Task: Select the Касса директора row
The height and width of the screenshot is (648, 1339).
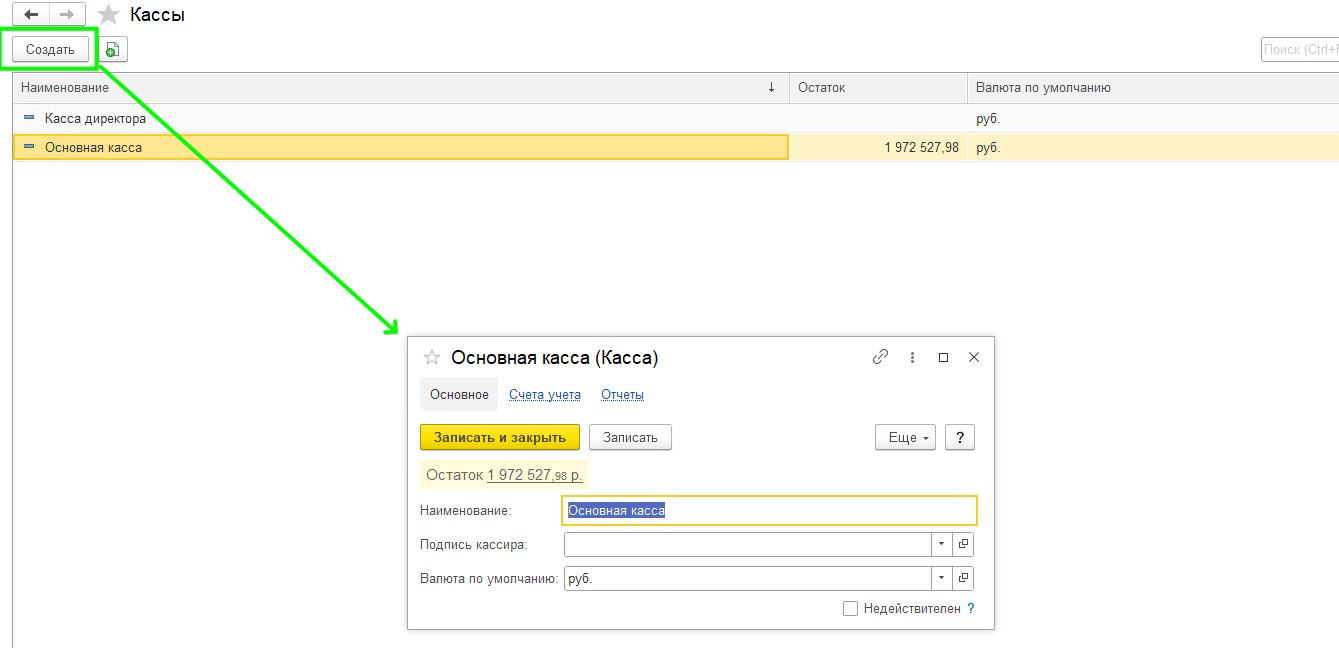Action: 676,118
